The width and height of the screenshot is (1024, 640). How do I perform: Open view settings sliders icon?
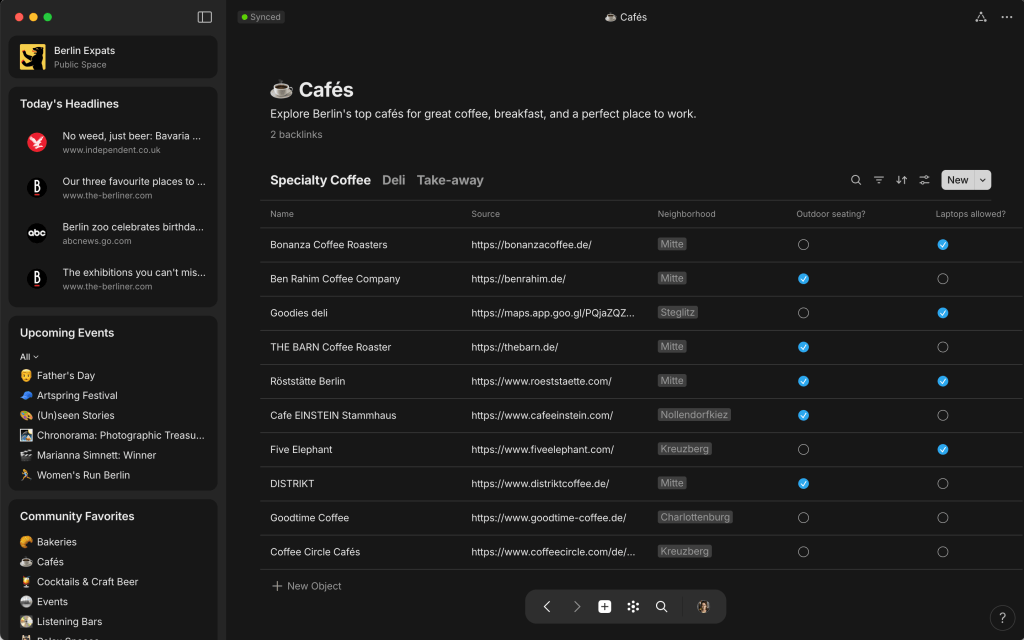click(x=925, y=180)
